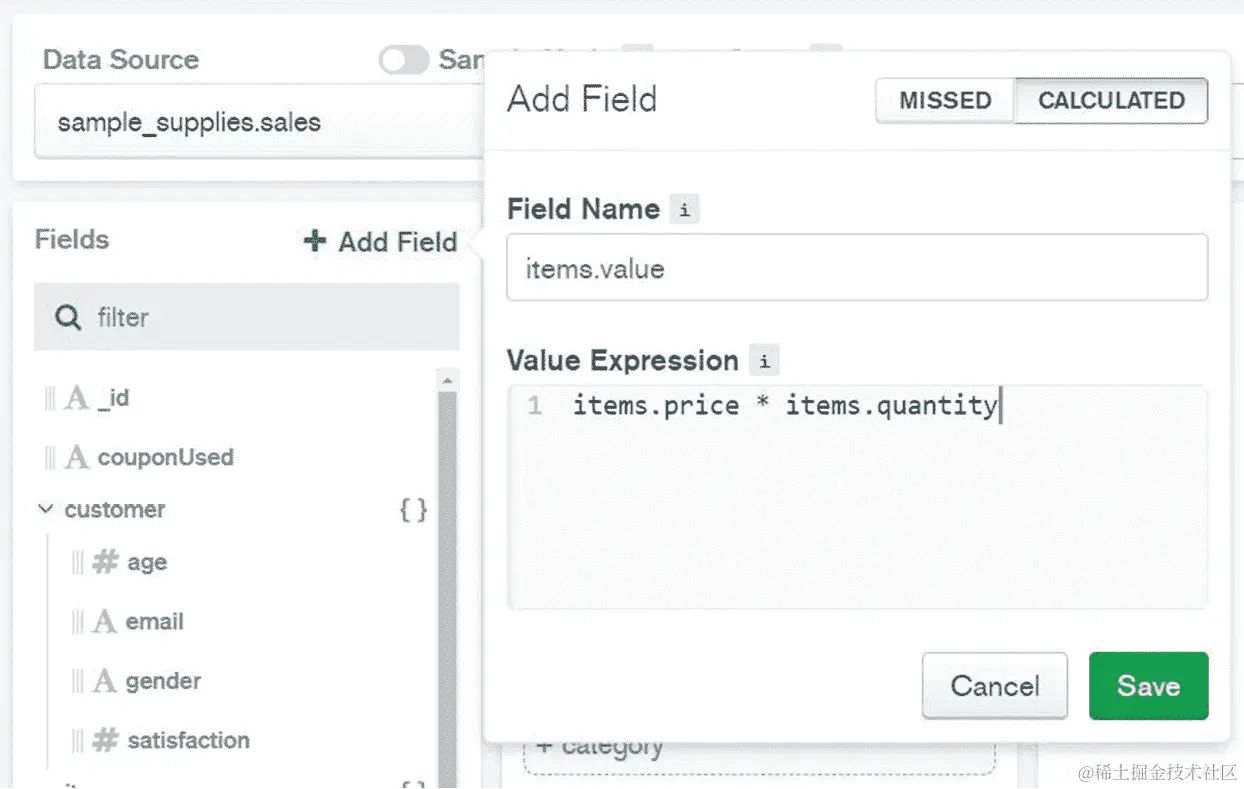Collapse the customer field group
Image resolution: width=1244 pixels, height=789 pixels.
pos(45,510)
